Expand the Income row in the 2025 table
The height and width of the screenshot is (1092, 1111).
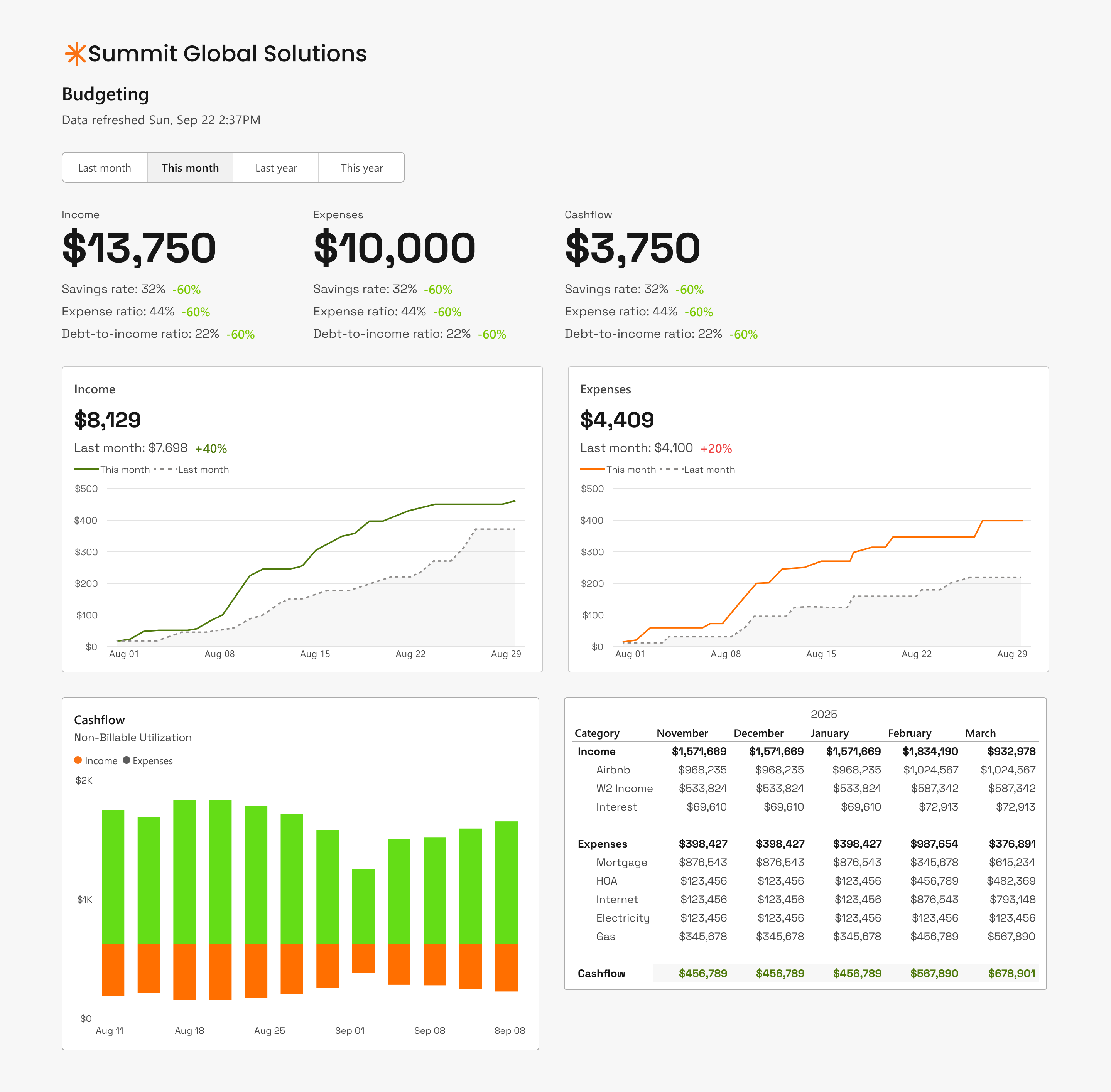click(x=597, y=751)
